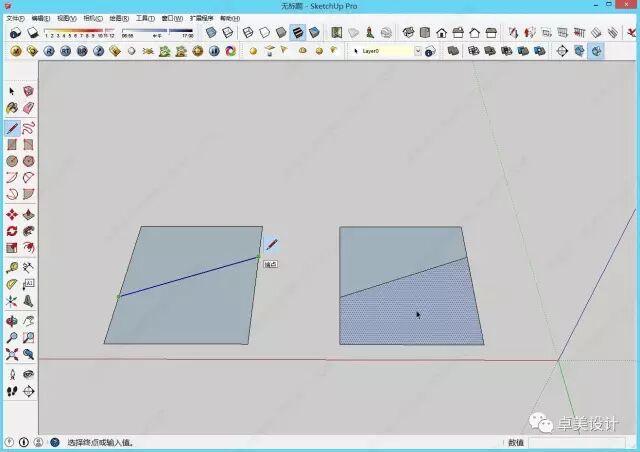Screen dimensions: 640x452
Task: Switch to Monochrome face style
Action: (314, 32)
